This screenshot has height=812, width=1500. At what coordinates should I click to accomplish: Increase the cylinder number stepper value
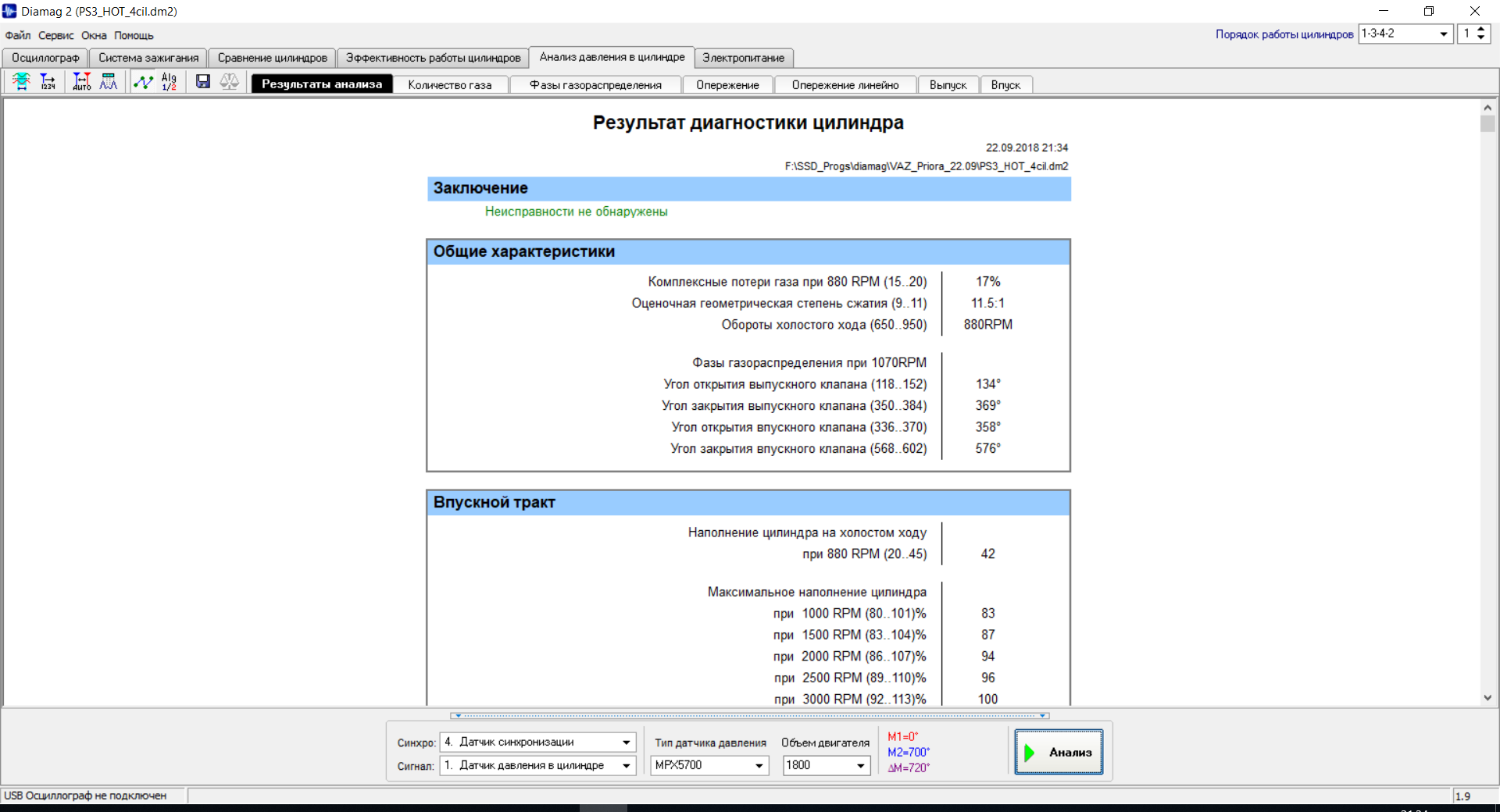(x=1480, y=30)
